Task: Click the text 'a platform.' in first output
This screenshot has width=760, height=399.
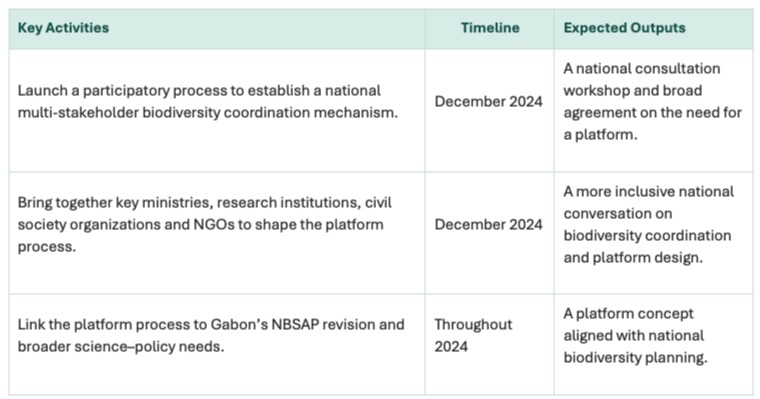Action: coord(600,135)
